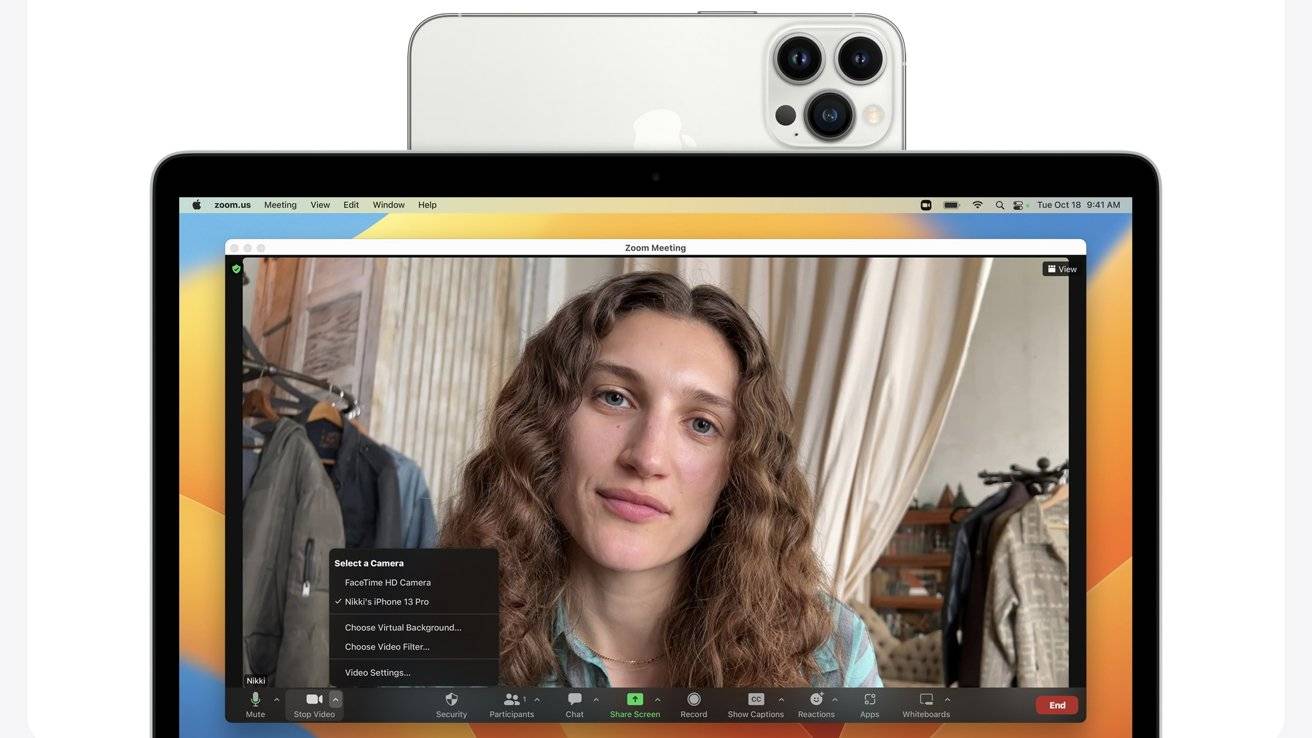
Task: Open the Apps panel
Action: (870, 704)
